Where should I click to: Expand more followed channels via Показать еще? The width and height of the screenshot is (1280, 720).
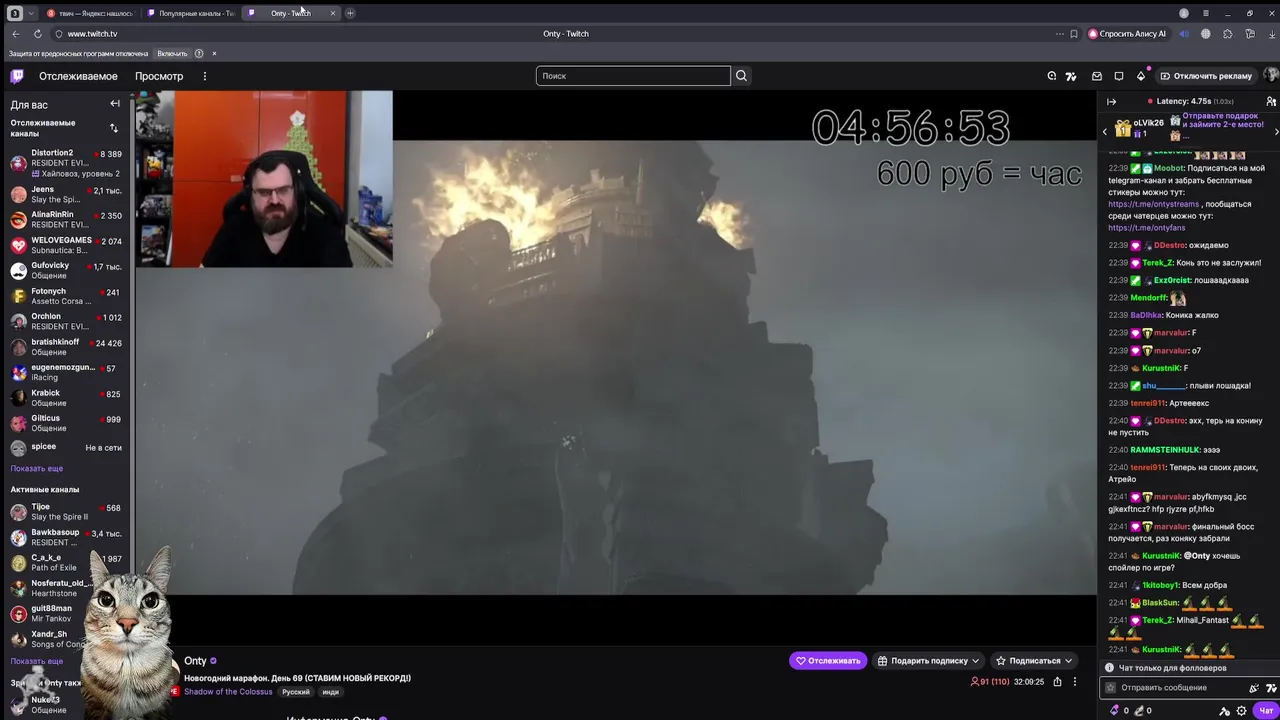point(37,468)
